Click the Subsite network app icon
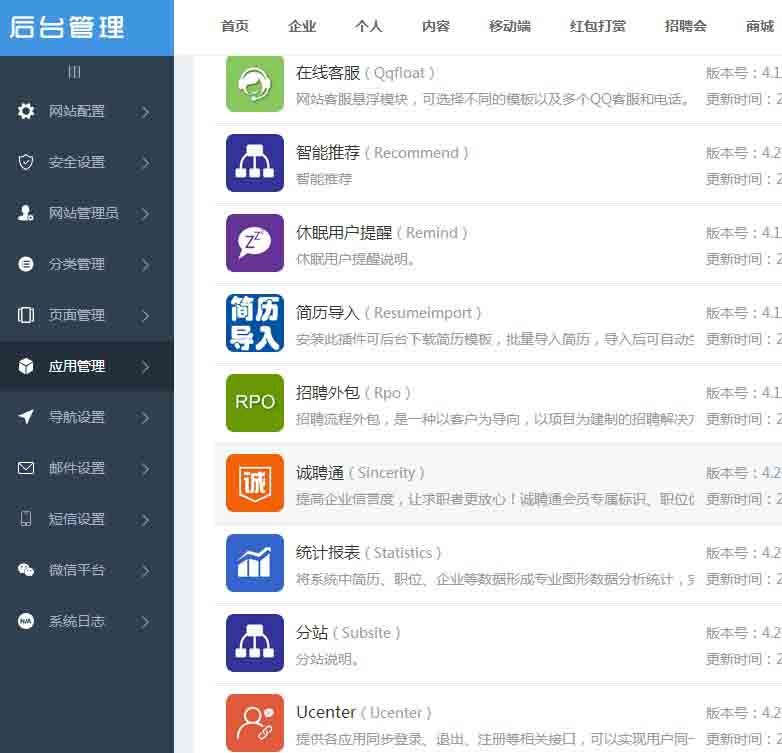Viewport: 782px width, 753px height. [255, 643]
